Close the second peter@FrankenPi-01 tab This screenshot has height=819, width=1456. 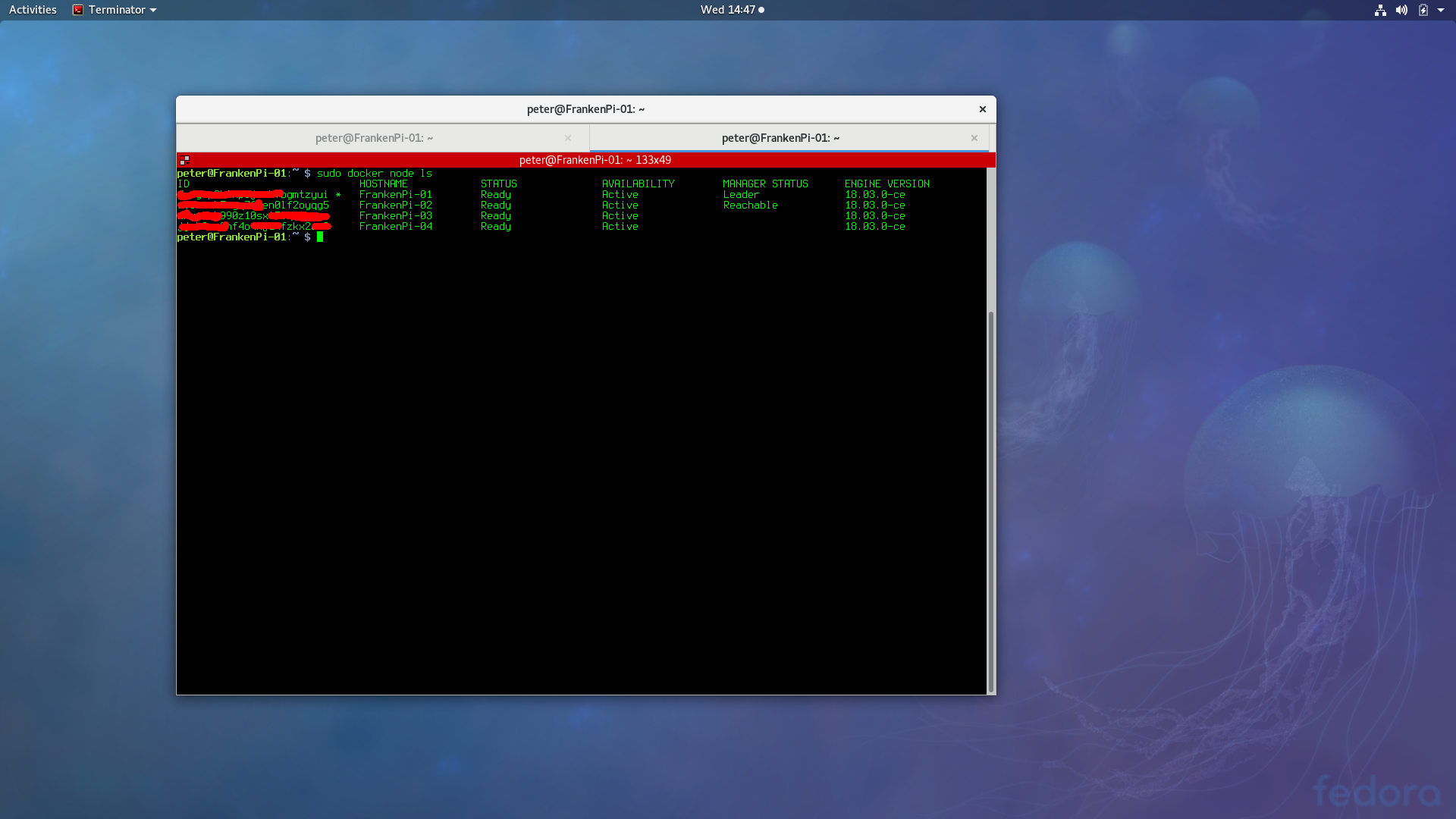[x=974, y=138]
